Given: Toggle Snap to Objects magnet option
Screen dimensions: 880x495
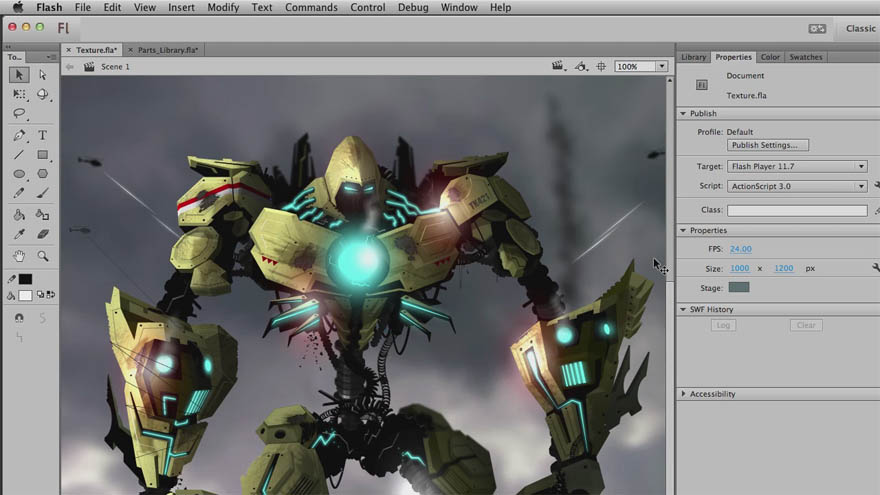Looking at the screenshot, I should click(19, 318).
